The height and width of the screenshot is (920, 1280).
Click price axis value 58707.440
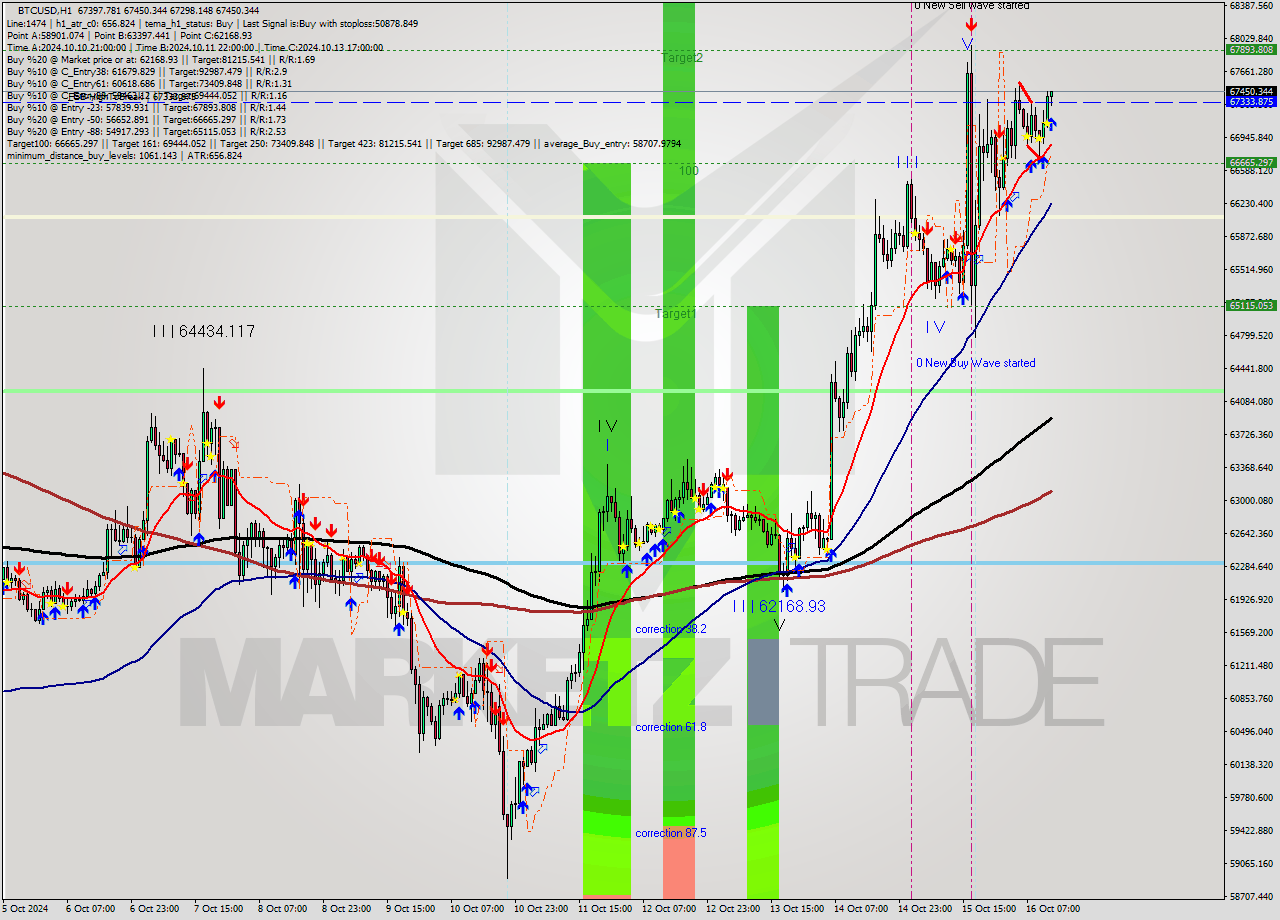tap(1250, 896)
